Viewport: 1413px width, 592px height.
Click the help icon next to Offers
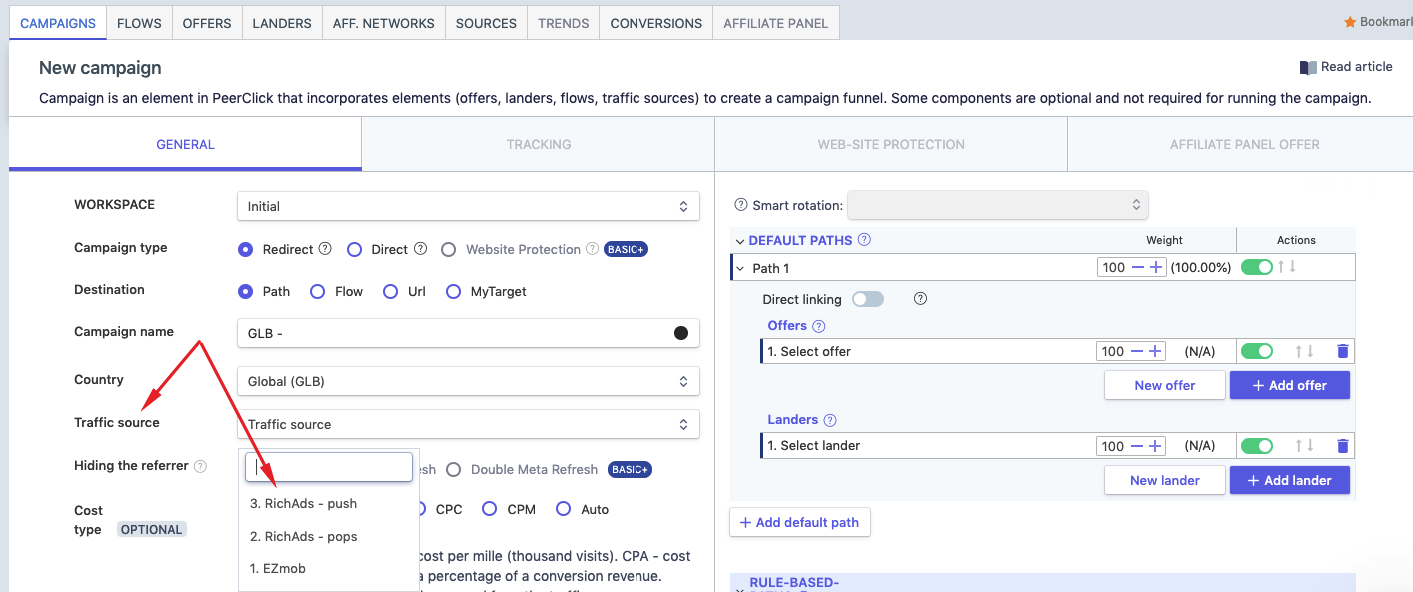click(x=819, y=326)
